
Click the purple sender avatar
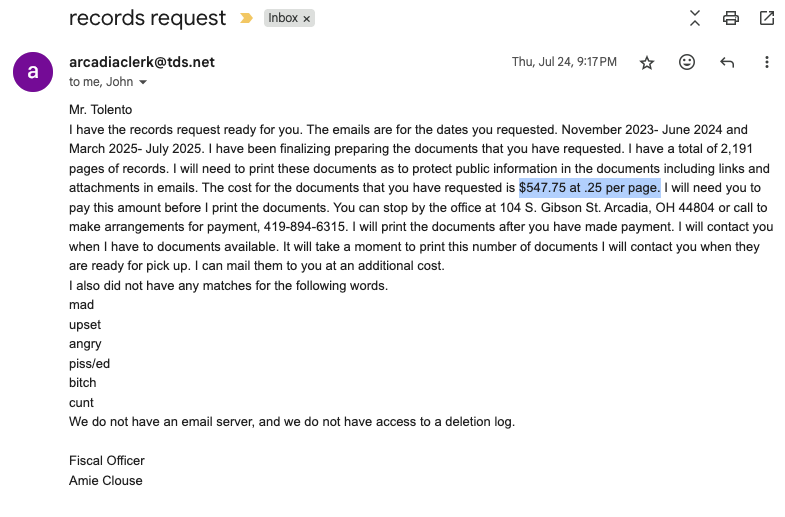pos(33,71)
